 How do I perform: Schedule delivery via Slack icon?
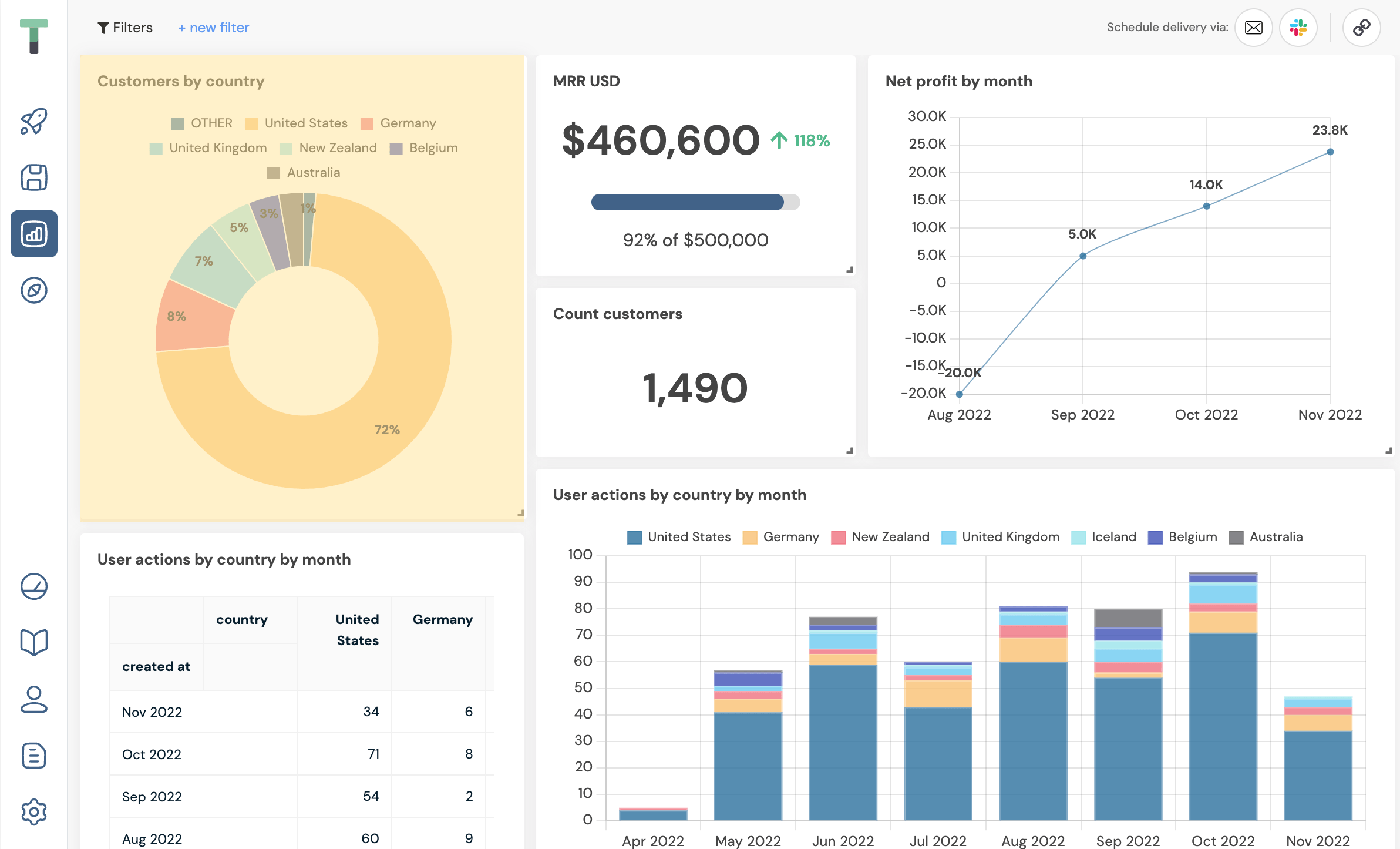tap(1298, 28)
